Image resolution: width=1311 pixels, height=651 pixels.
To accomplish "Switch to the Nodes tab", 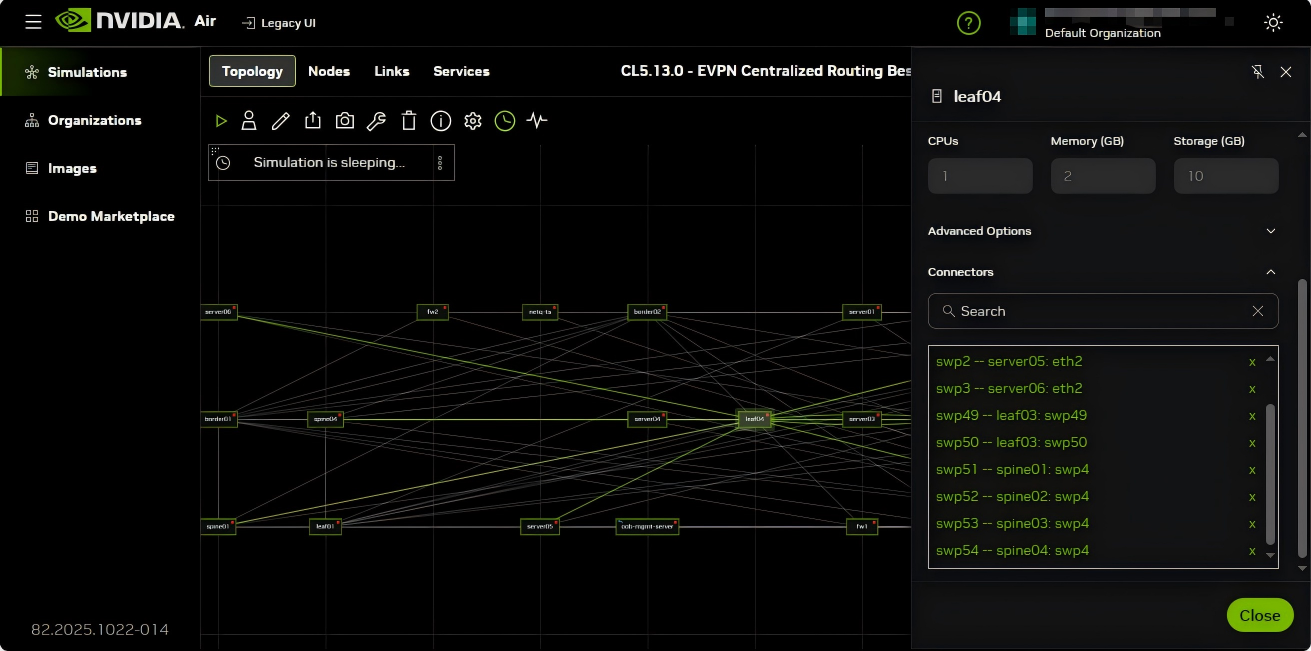I will pyautogui.click(x=329, y=71).
